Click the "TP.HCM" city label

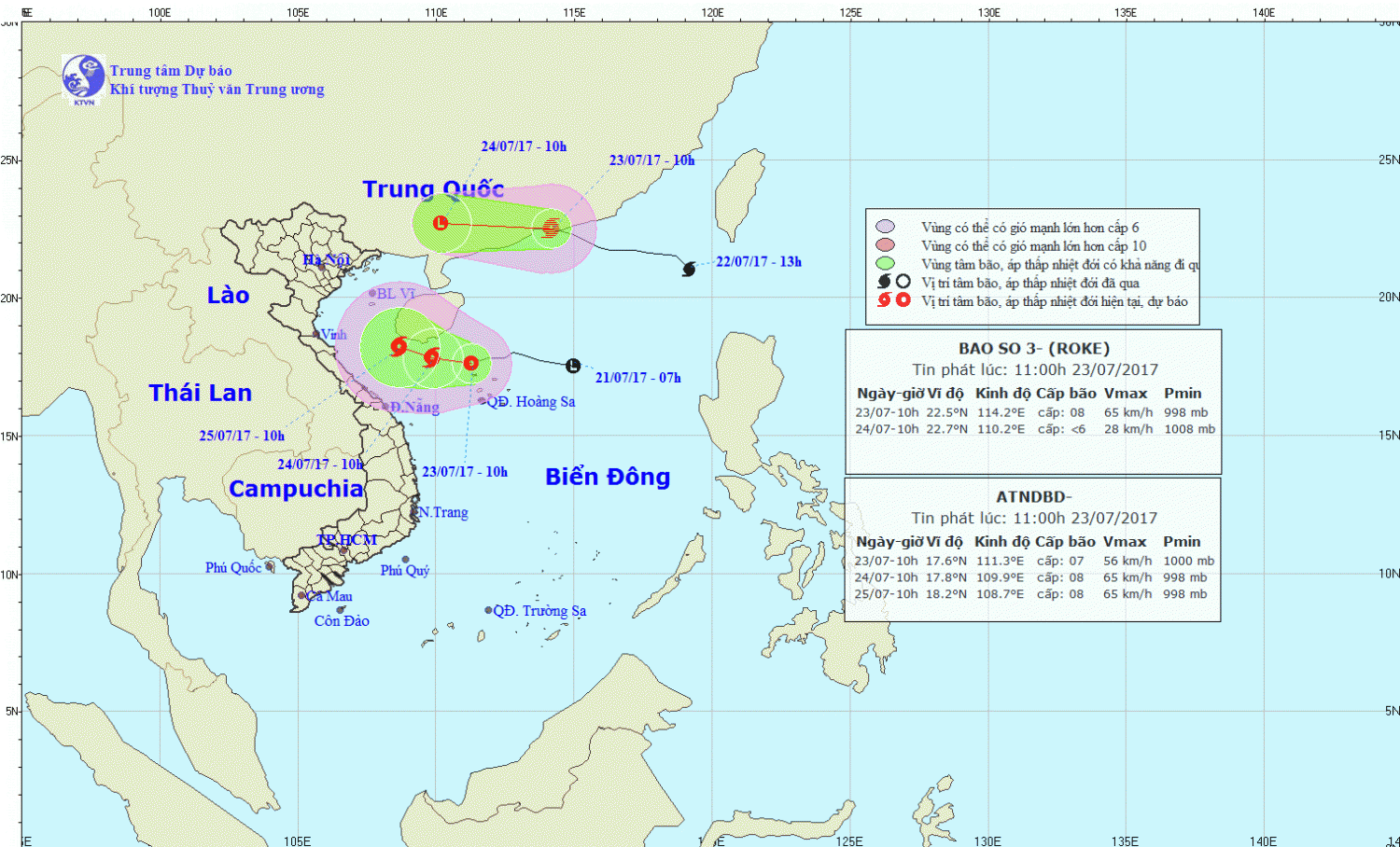pyautogui.click(x=346, y=539)
